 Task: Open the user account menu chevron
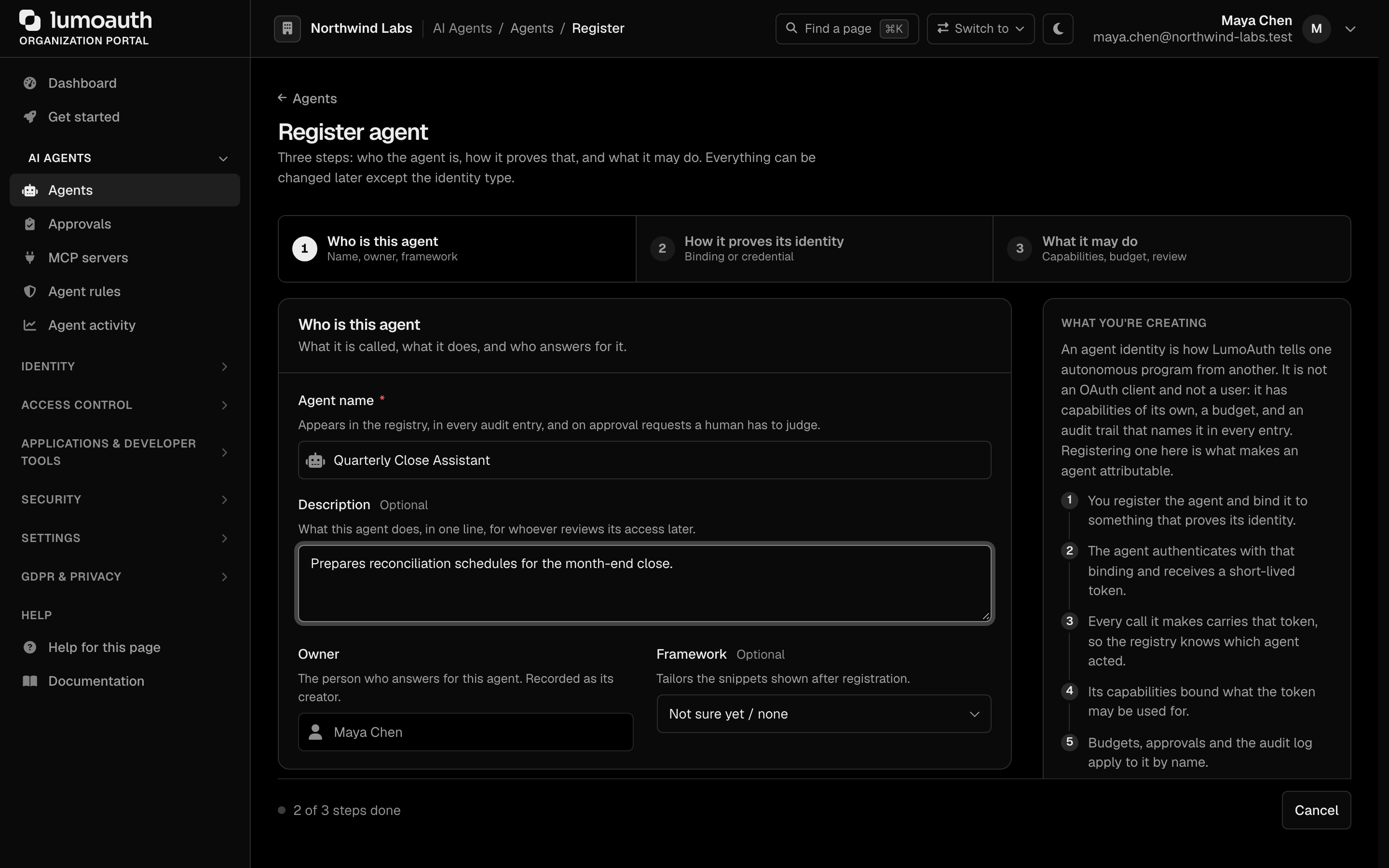click(1350, 29)
